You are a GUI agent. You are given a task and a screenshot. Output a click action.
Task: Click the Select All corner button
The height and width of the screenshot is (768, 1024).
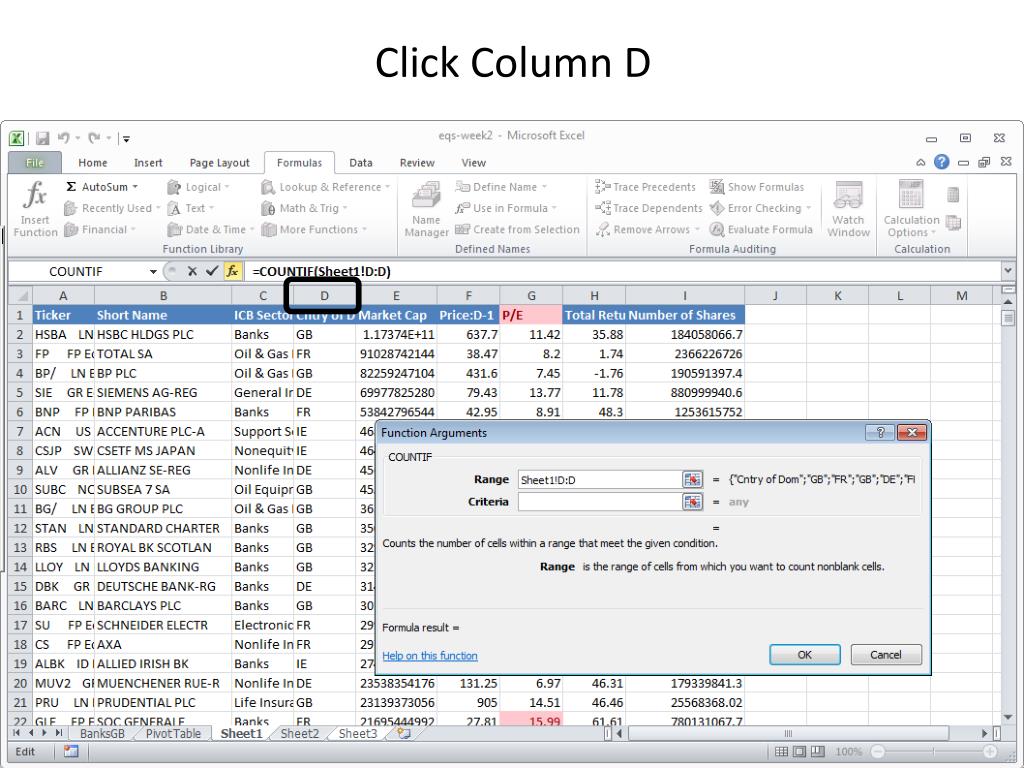tap(20, 296)
